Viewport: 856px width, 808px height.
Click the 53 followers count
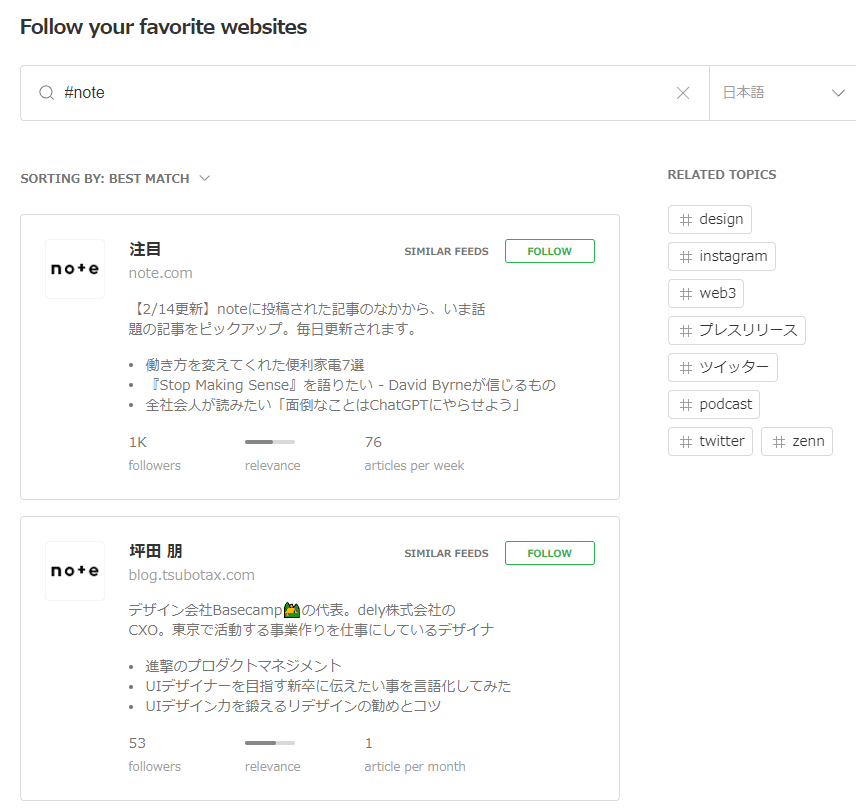(x=137, y=743)
